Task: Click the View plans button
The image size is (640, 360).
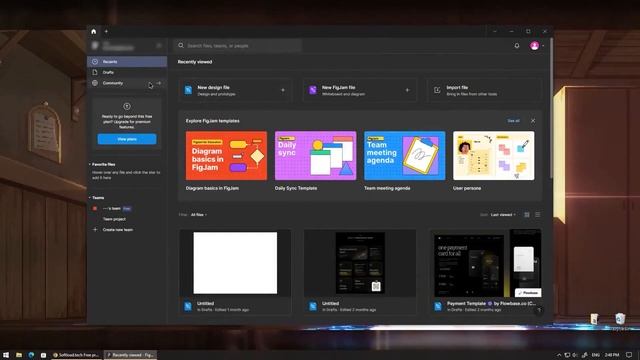Action: pyautogui.click(x=127, y=139)
